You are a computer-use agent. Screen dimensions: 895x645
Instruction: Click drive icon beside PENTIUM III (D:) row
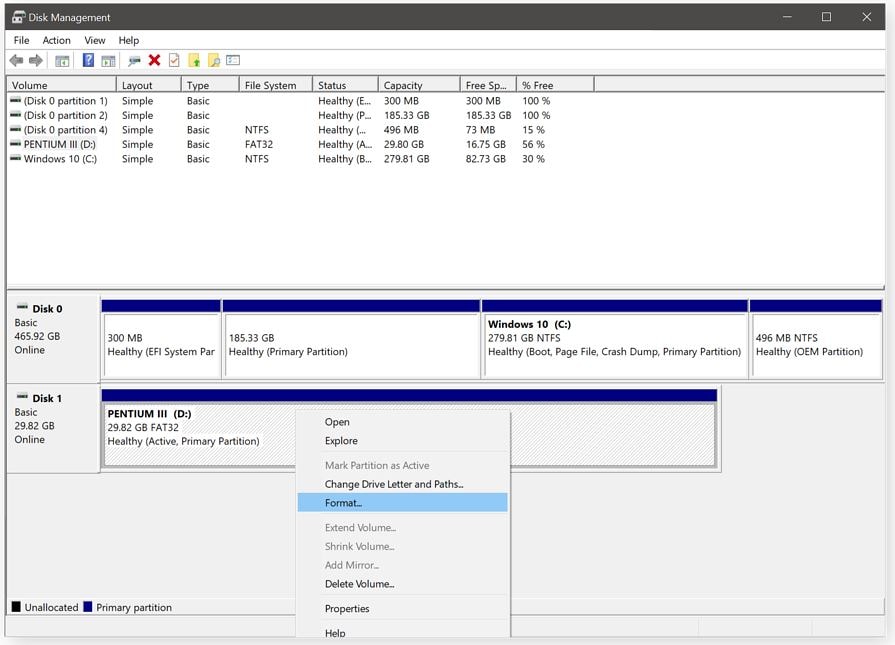(15, 144)
